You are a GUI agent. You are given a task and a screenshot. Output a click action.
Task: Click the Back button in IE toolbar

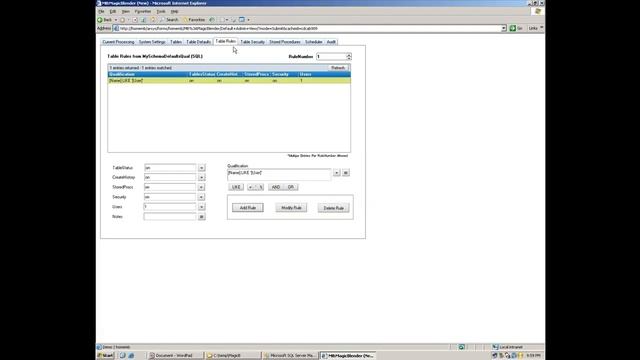click(x=104, y=20)
